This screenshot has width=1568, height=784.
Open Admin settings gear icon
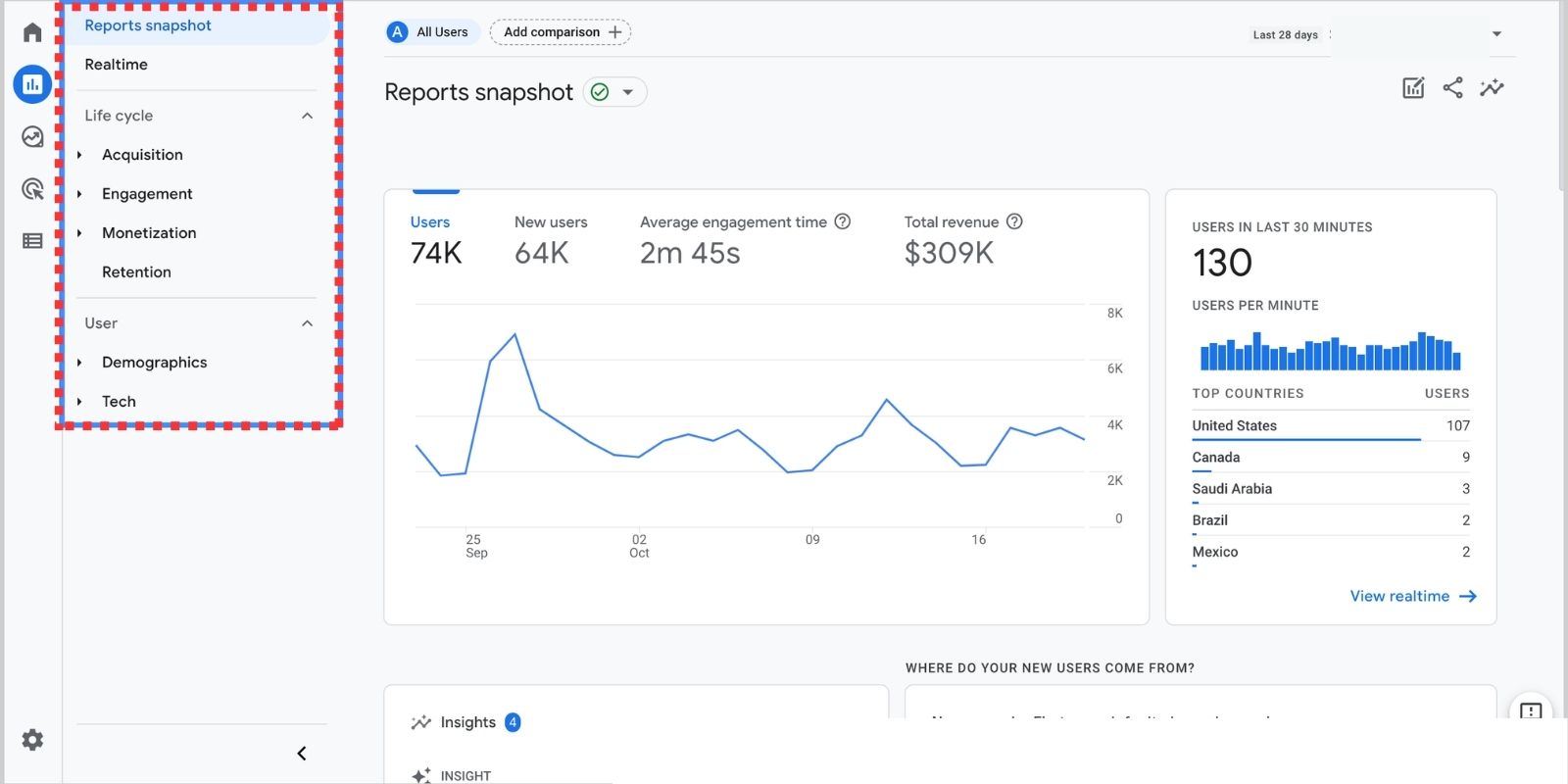pyautogui.click(x=32, y=740)
